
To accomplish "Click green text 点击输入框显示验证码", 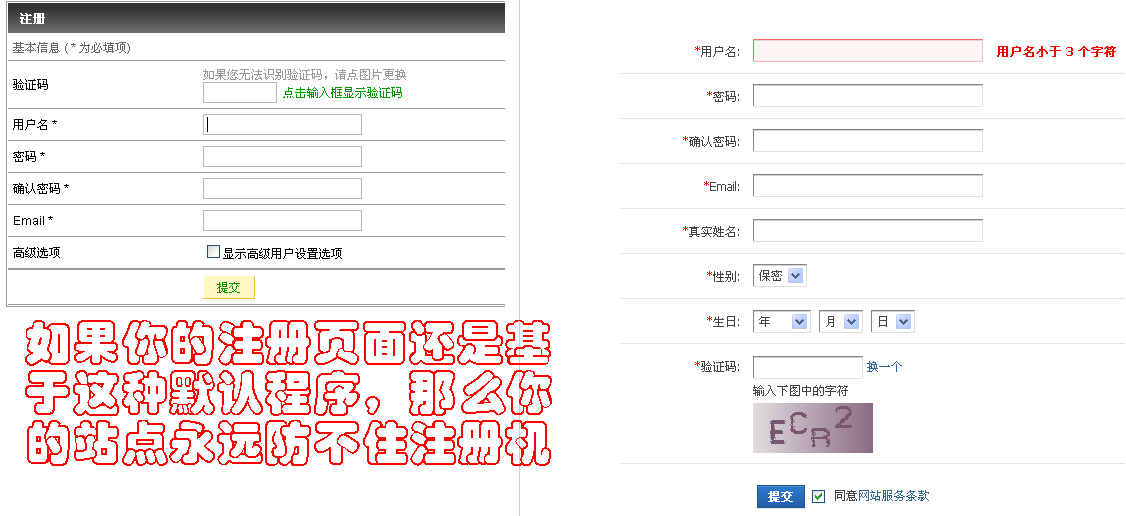I will pos(342,93).
